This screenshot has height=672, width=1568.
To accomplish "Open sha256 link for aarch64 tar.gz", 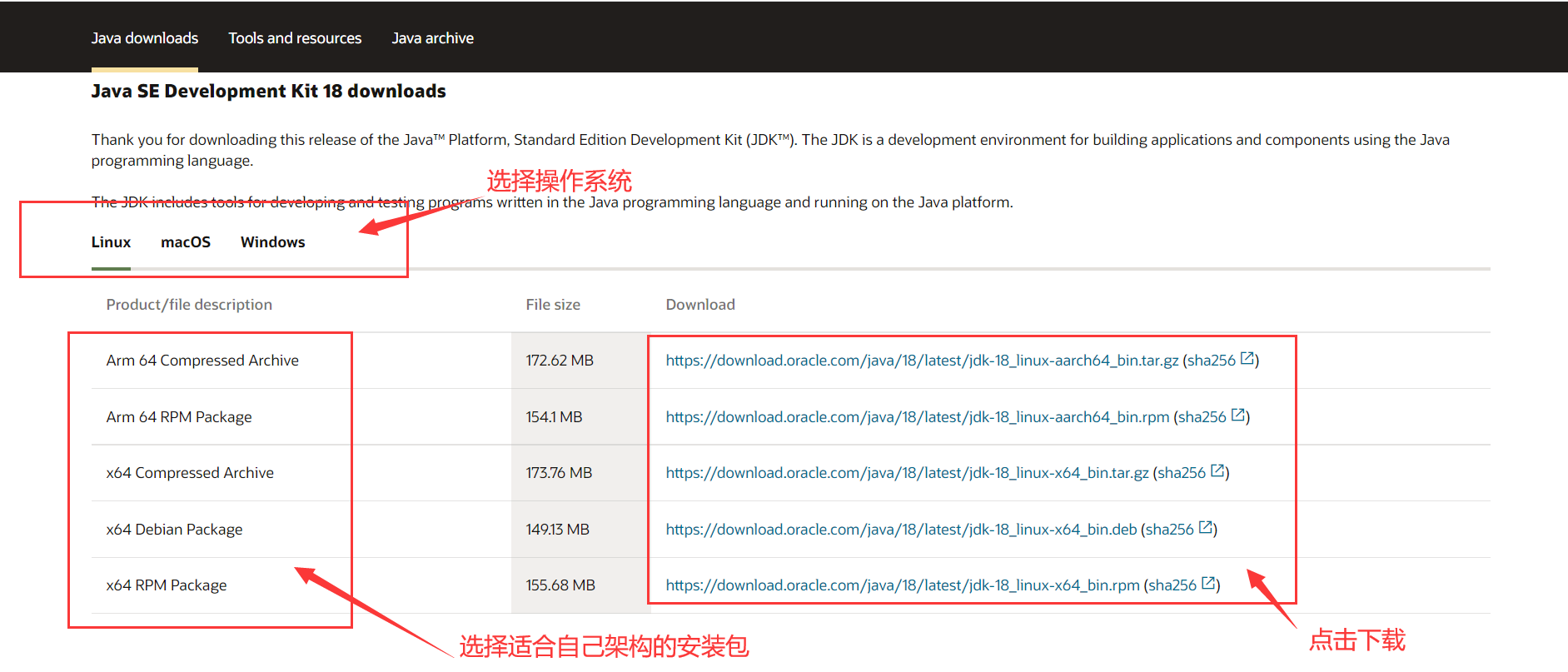I will (x=1212, y=361).
